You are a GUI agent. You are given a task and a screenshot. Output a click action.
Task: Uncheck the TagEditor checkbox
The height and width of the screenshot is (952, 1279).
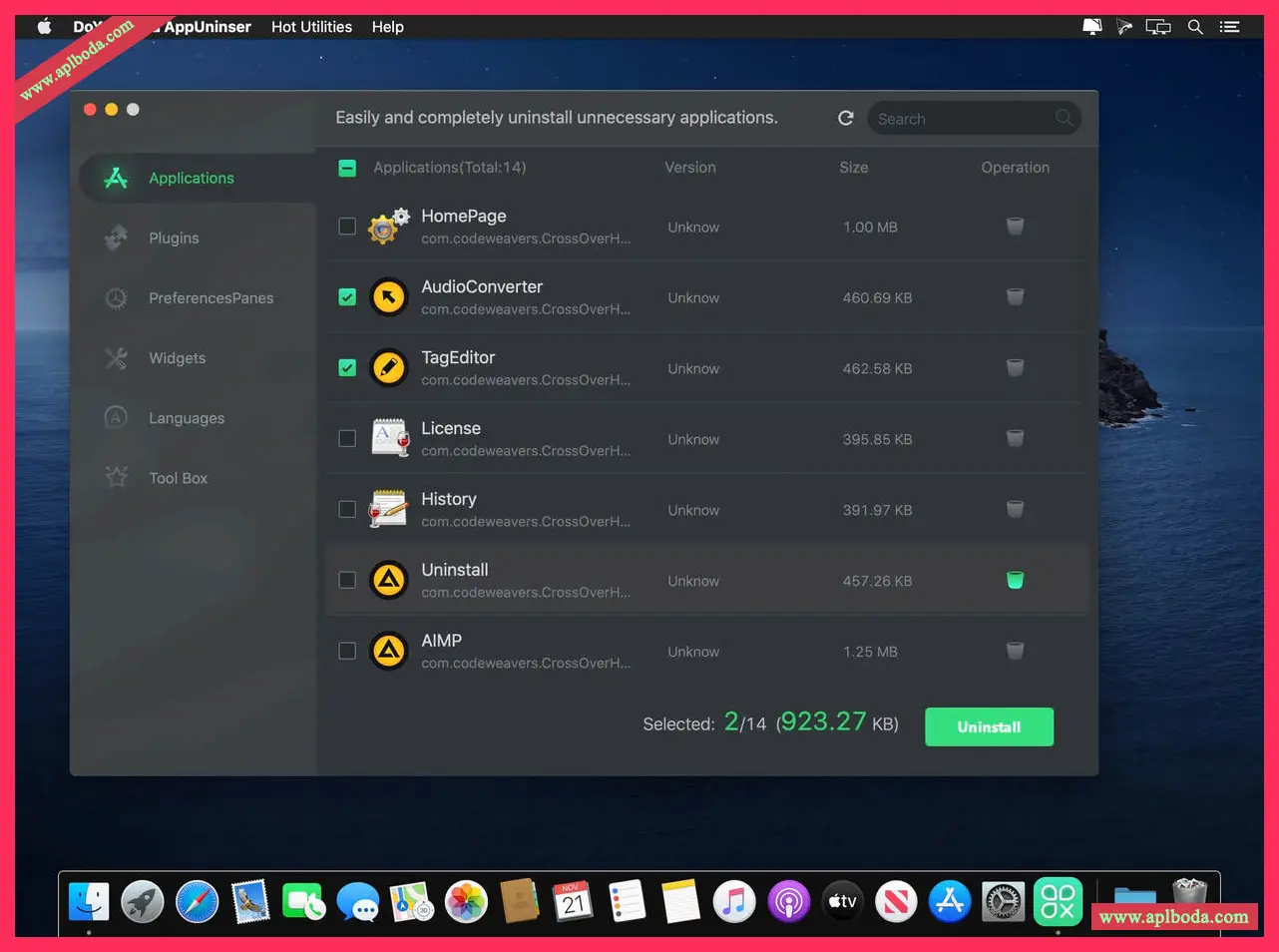(347, 368)
